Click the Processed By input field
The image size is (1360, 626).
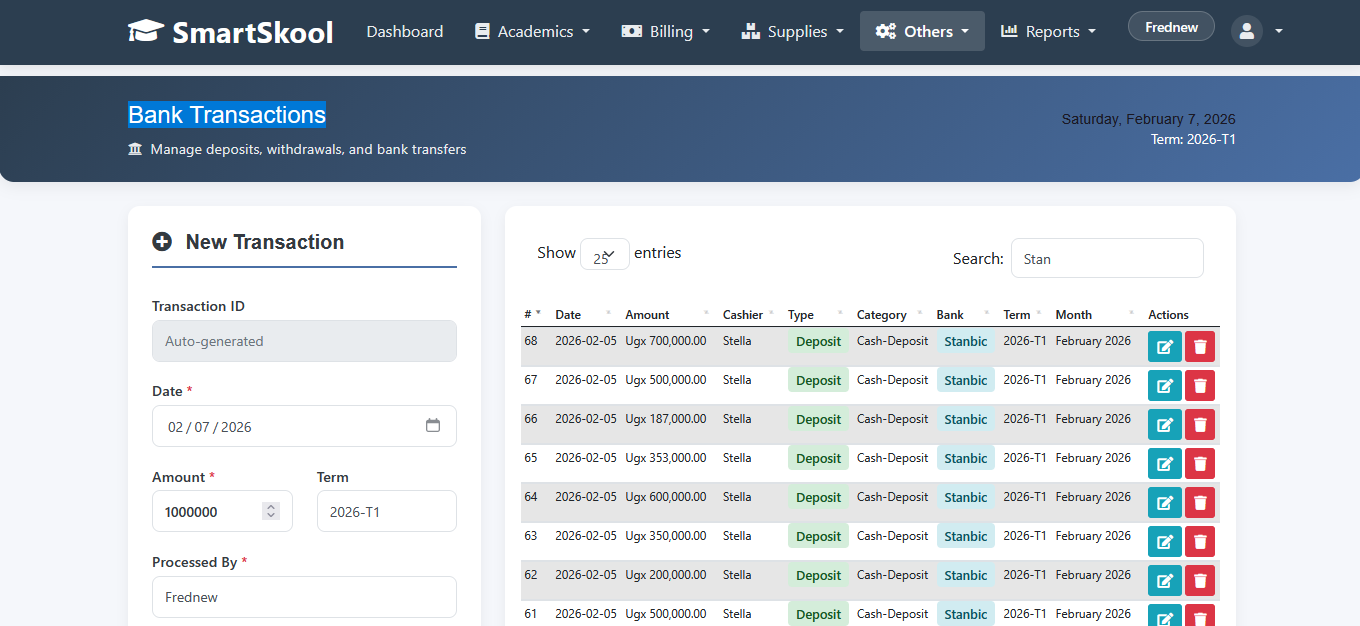tap(304, 597)
